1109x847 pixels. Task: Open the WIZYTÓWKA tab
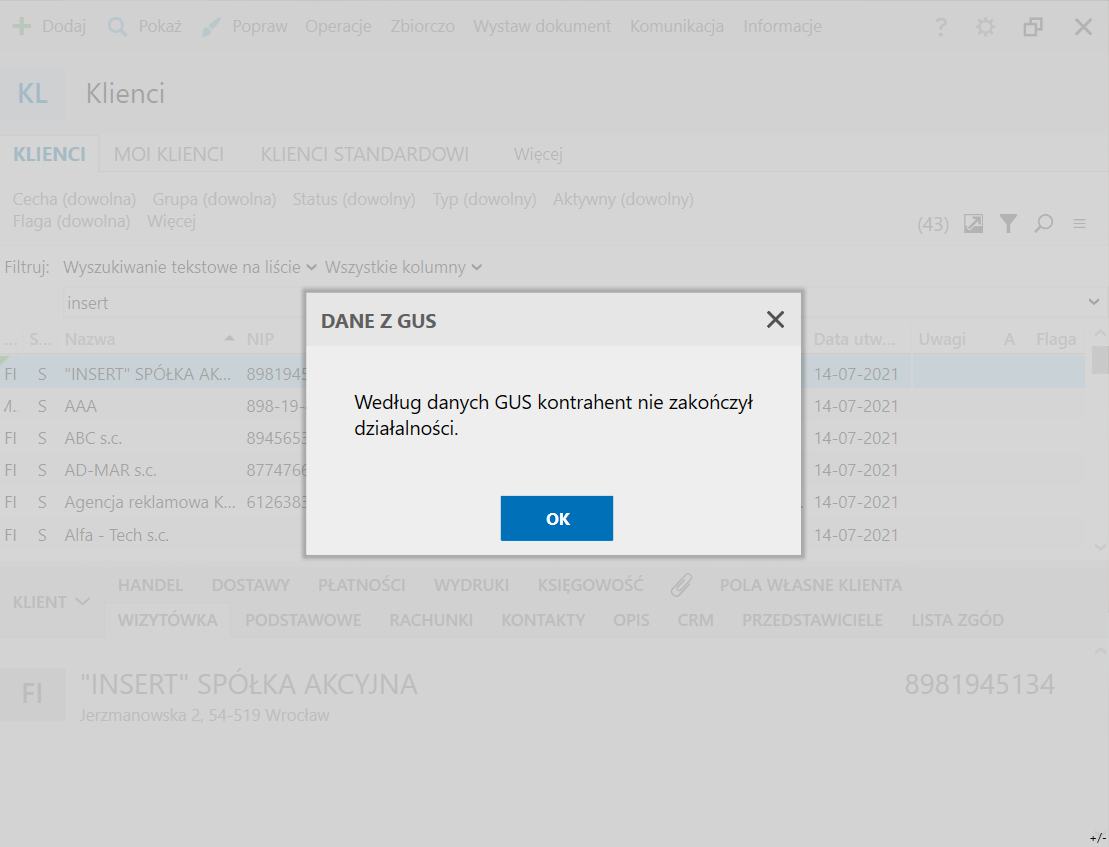pyautogui.click(x=168, y=620)
